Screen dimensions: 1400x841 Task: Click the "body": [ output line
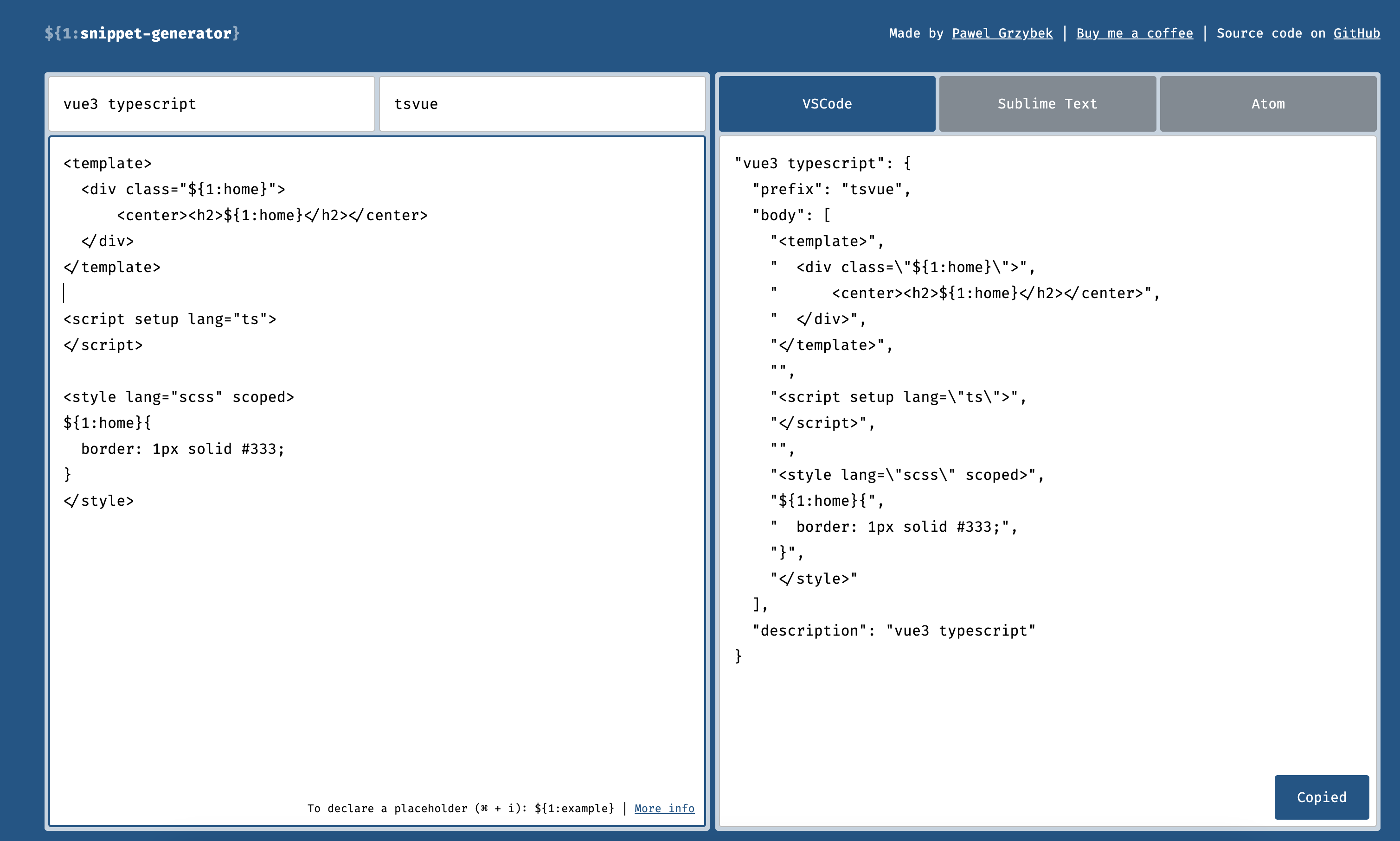(791, 216)
